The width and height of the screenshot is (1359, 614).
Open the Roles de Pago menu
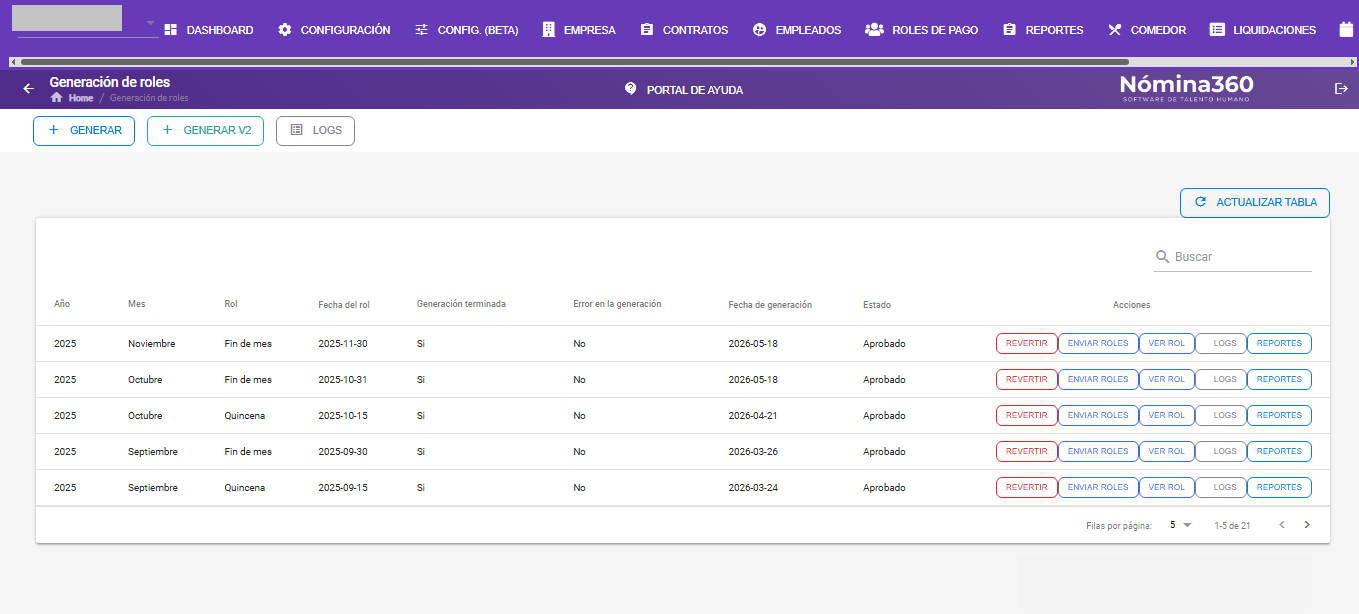tap(921, 30)
